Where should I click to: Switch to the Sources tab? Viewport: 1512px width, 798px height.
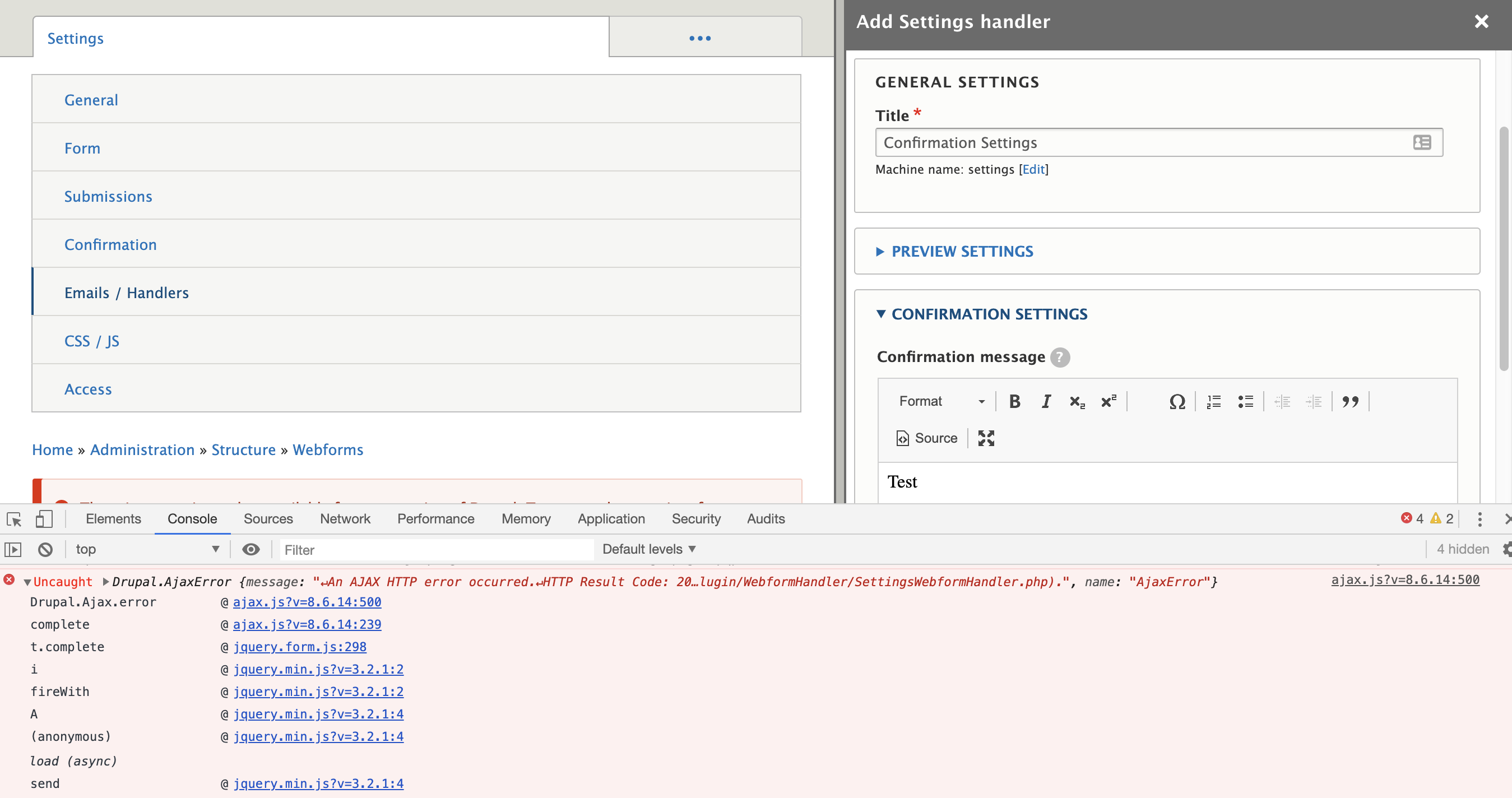click(x=268, y=519)
